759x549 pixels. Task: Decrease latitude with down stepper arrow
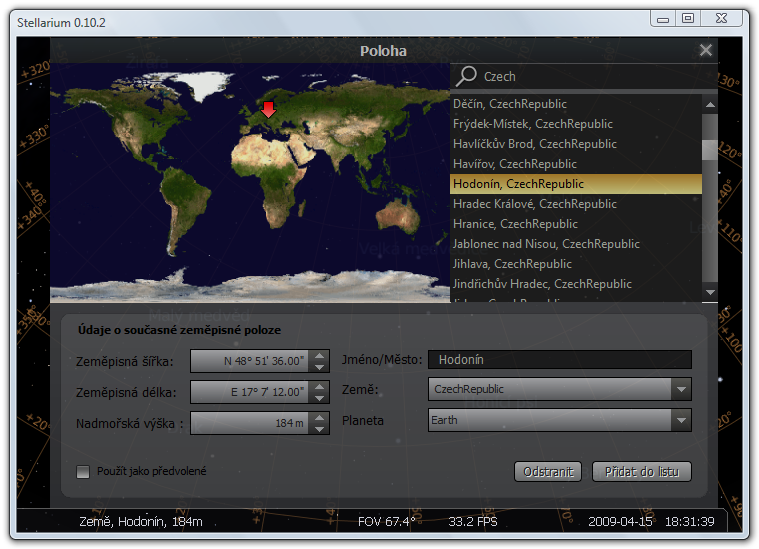pyautogui.click(x=319, y=367)
